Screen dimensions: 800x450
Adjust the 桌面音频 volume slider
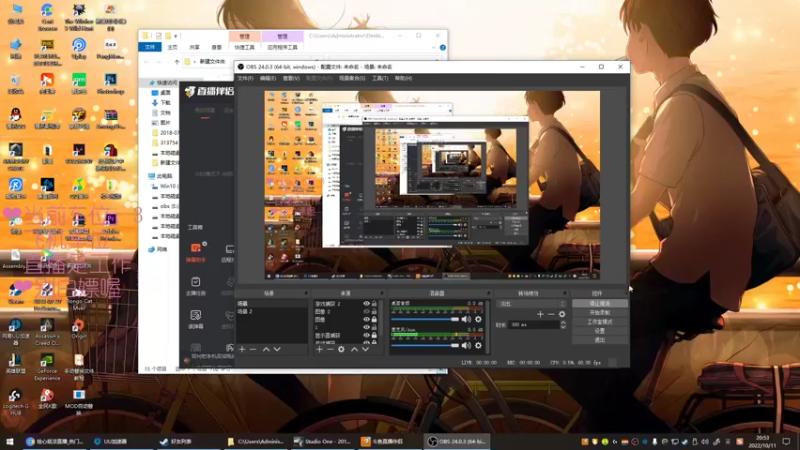[x=425, y=319]
